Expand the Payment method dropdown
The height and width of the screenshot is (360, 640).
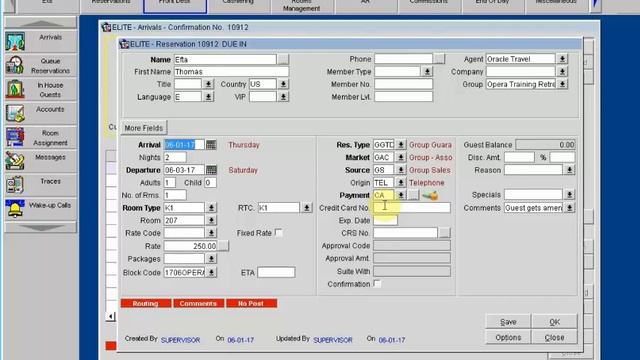401,195
